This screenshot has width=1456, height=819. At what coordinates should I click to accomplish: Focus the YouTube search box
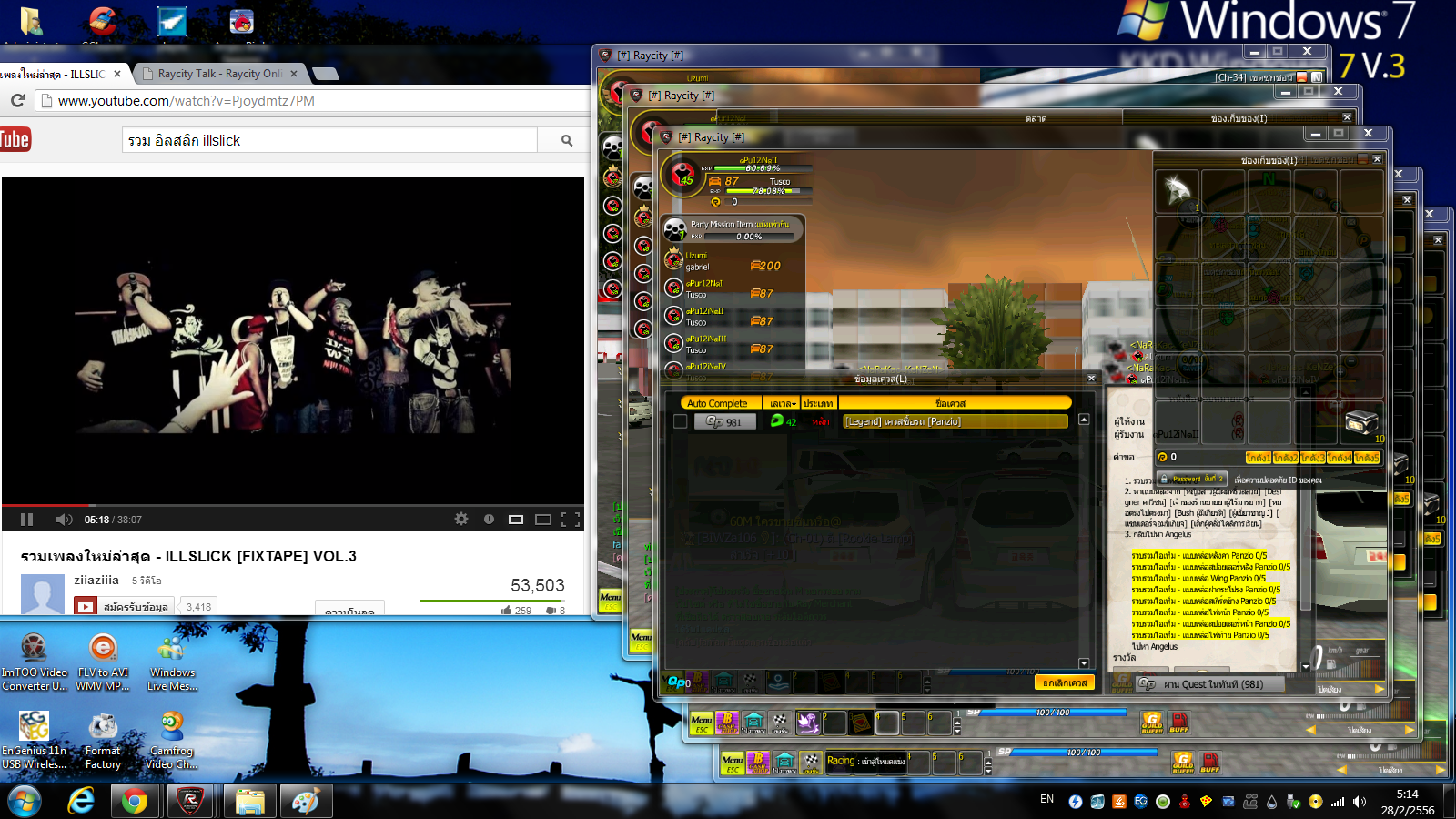click(329, 140)
